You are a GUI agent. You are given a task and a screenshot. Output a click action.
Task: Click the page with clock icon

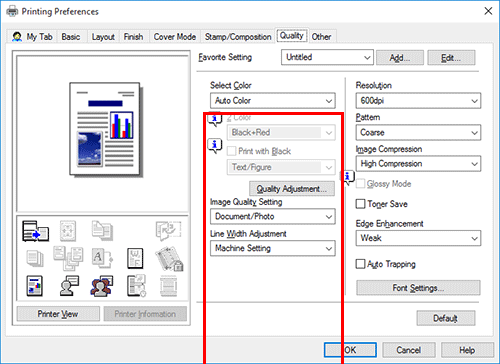tap(136, 286)
